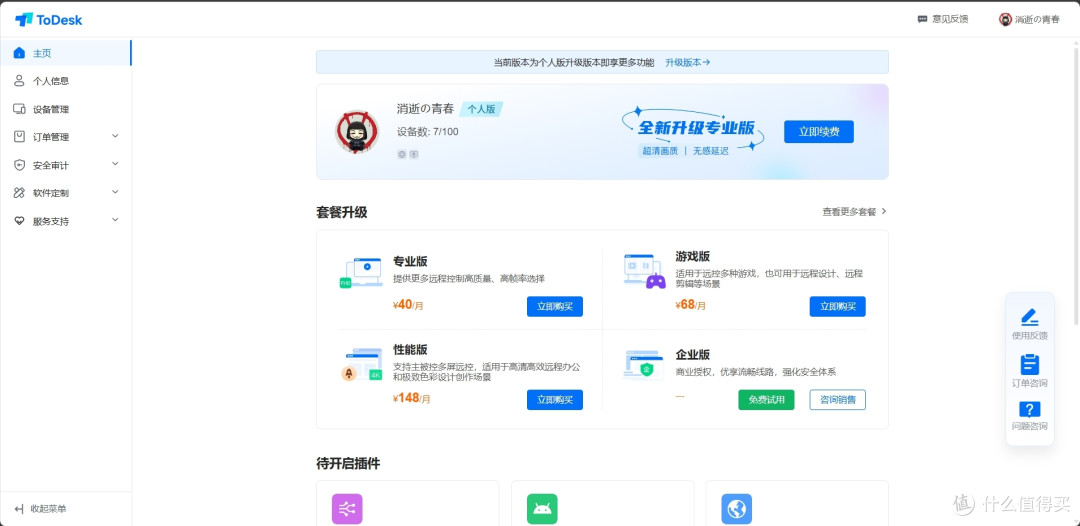Image resolution: width=1080 pixels, height=526 pixels.
Task: Click the large profile avatar image
Action: click(x=357, y=132)
